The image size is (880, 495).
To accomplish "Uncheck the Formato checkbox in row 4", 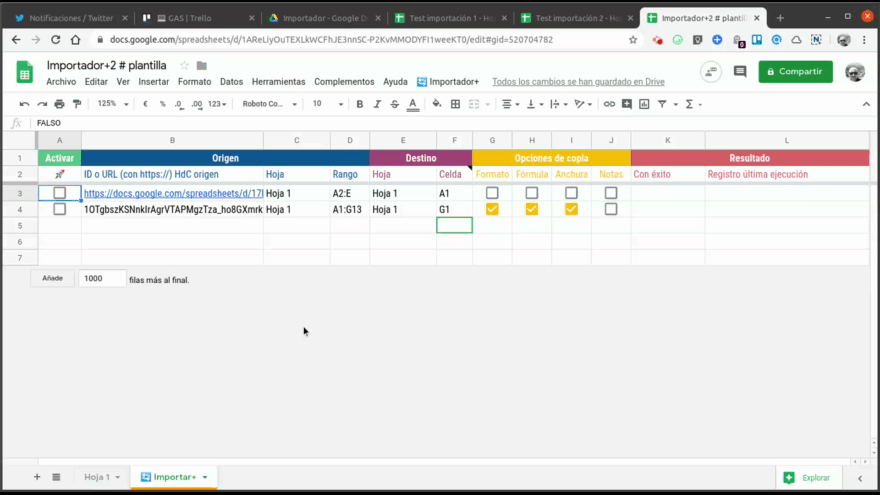I will tap(492, 209).
